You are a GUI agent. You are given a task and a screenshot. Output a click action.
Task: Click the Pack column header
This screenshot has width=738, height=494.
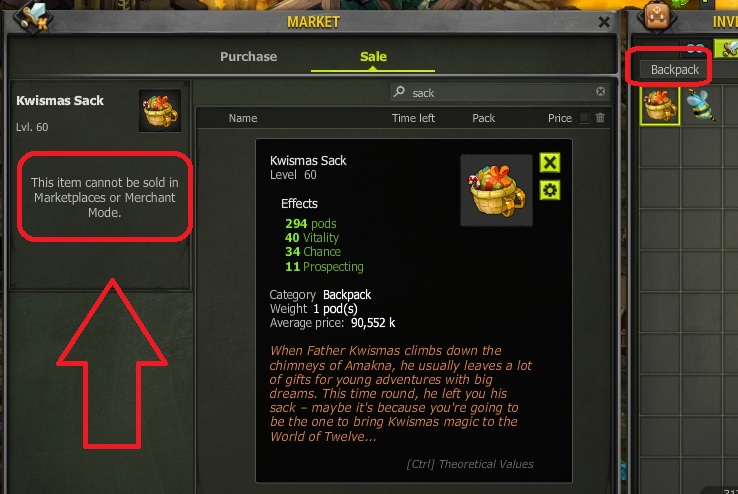click(483, 118)
